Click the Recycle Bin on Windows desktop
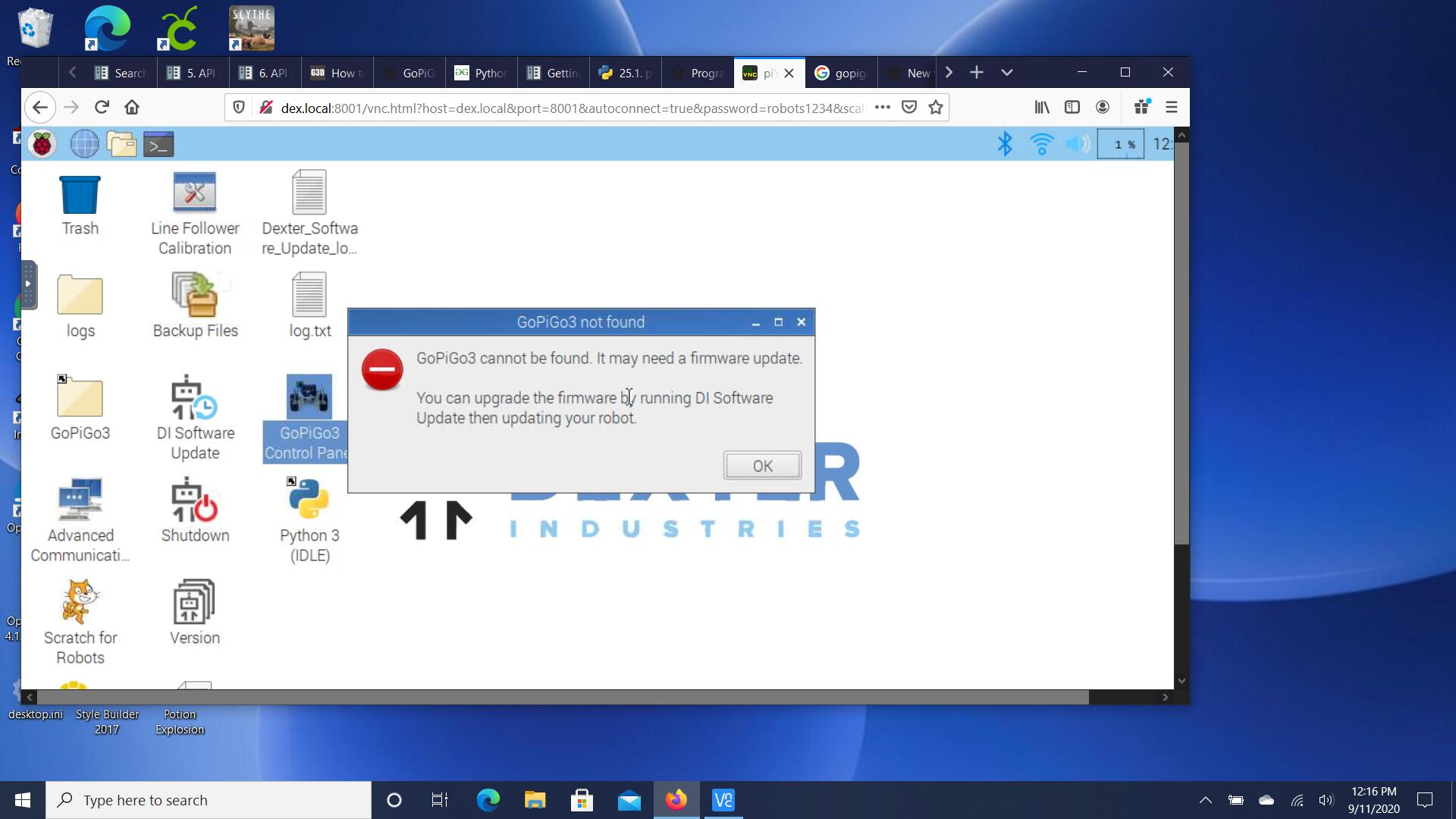Screen dimensions: 1456x819 point(34,29)
